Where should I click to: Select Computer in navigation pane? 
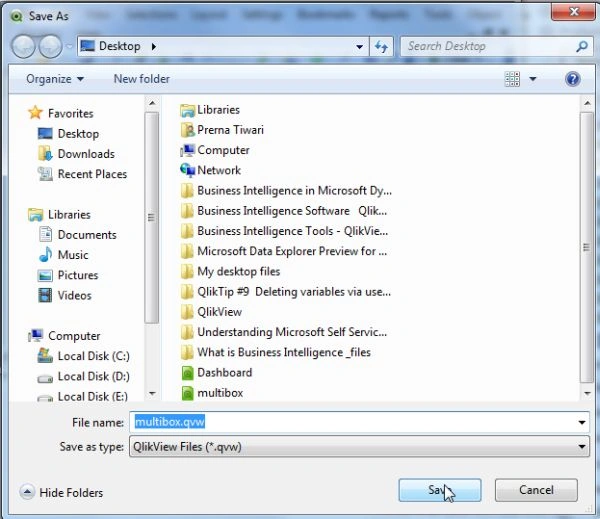tap(64, 336)
